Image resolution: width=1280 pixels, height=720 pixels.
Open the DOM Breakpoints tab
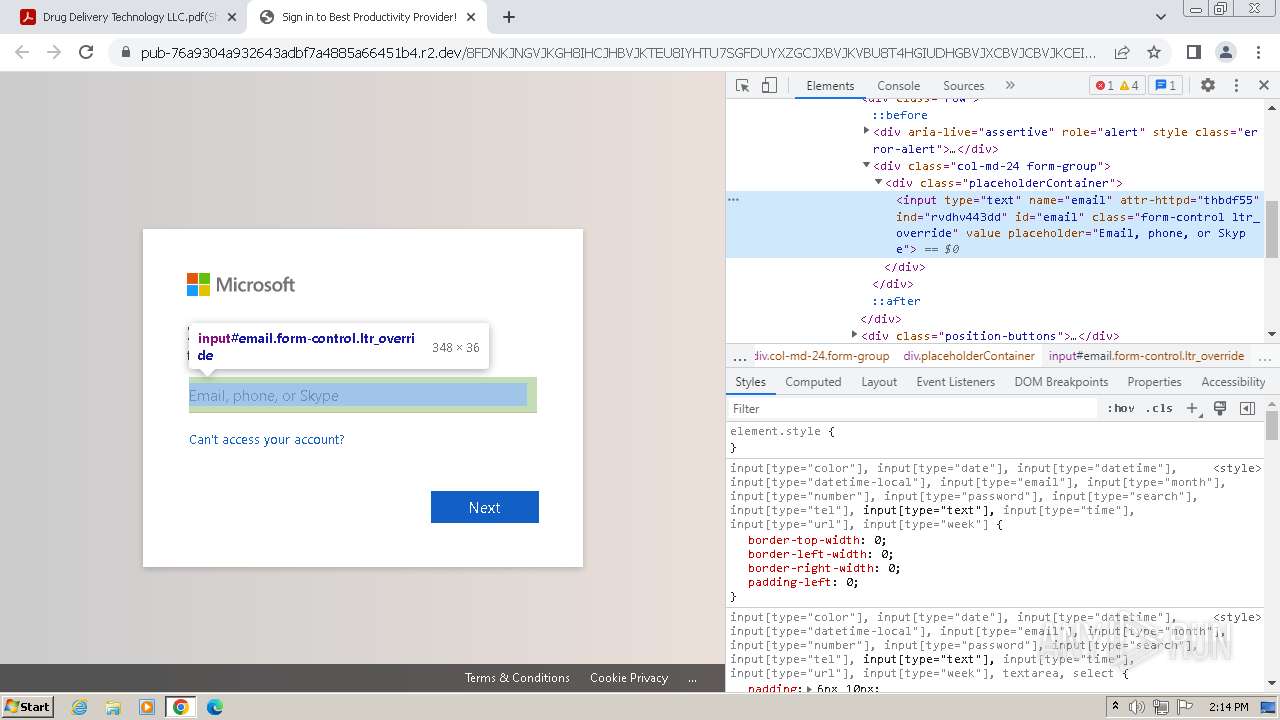(1061, 382)
